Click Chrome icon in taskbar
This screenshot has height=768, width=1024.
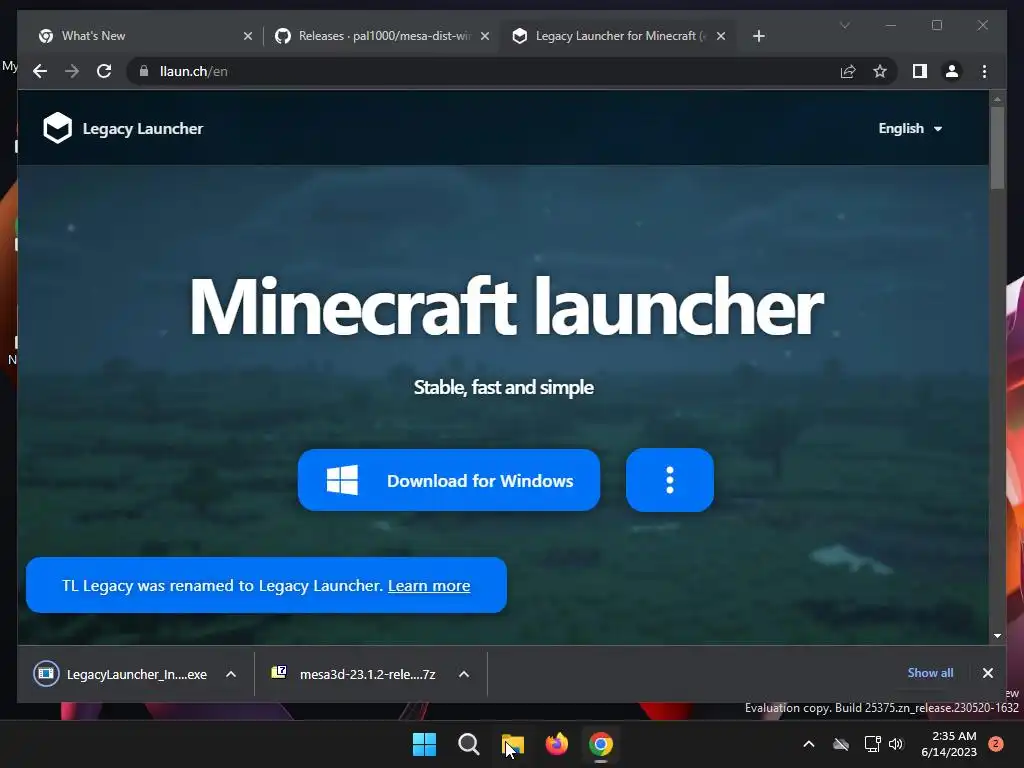tap(601, 744)
